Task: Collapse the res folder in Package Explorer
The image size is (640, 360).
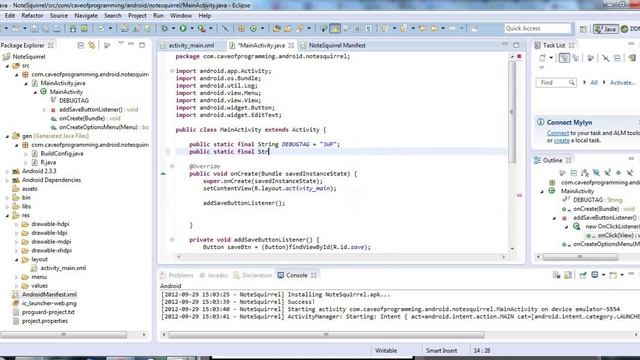Action: click(x=7, y=215)
